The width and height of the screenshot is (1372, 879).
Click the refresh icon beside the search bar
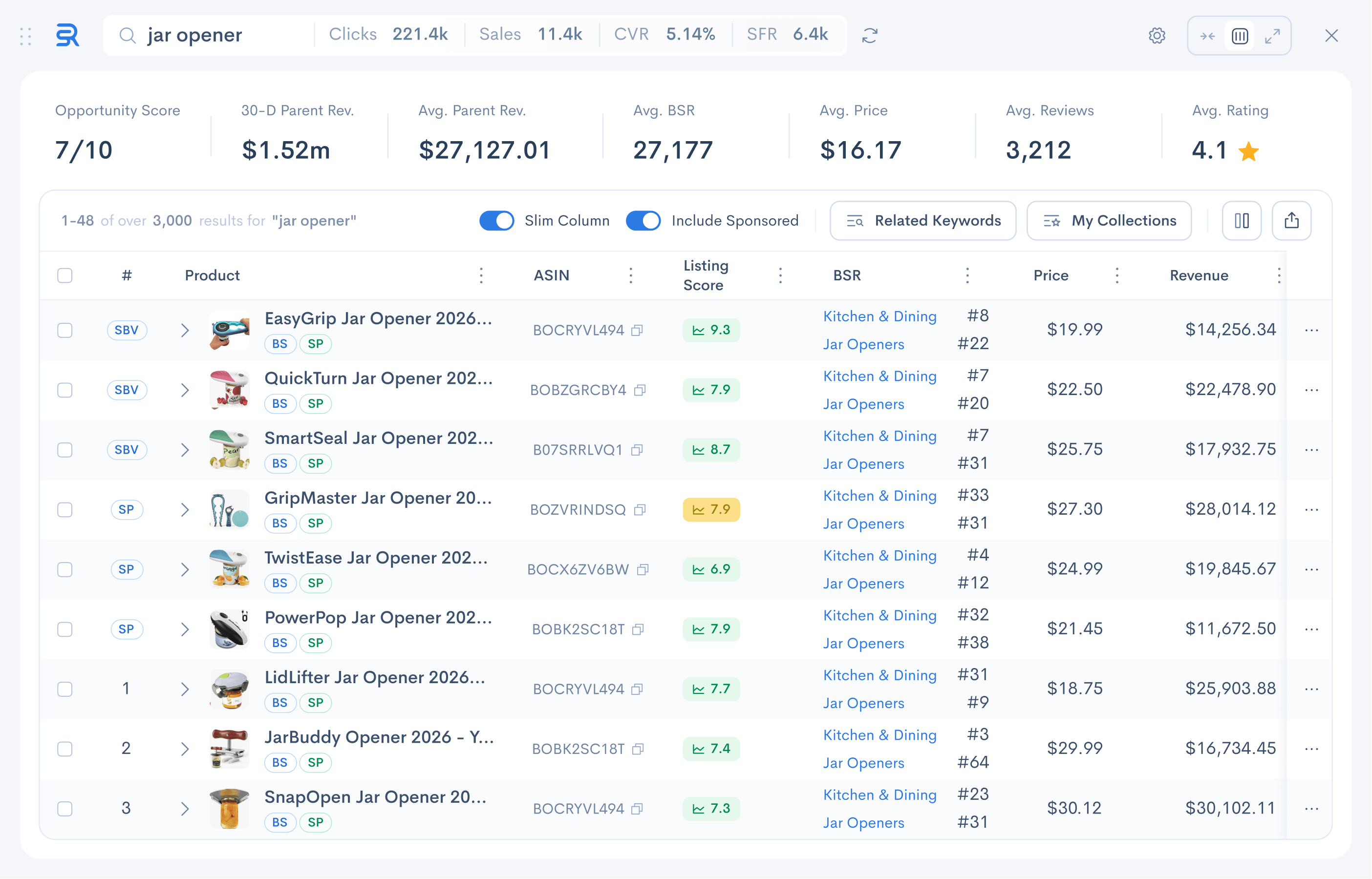point(870,35)
